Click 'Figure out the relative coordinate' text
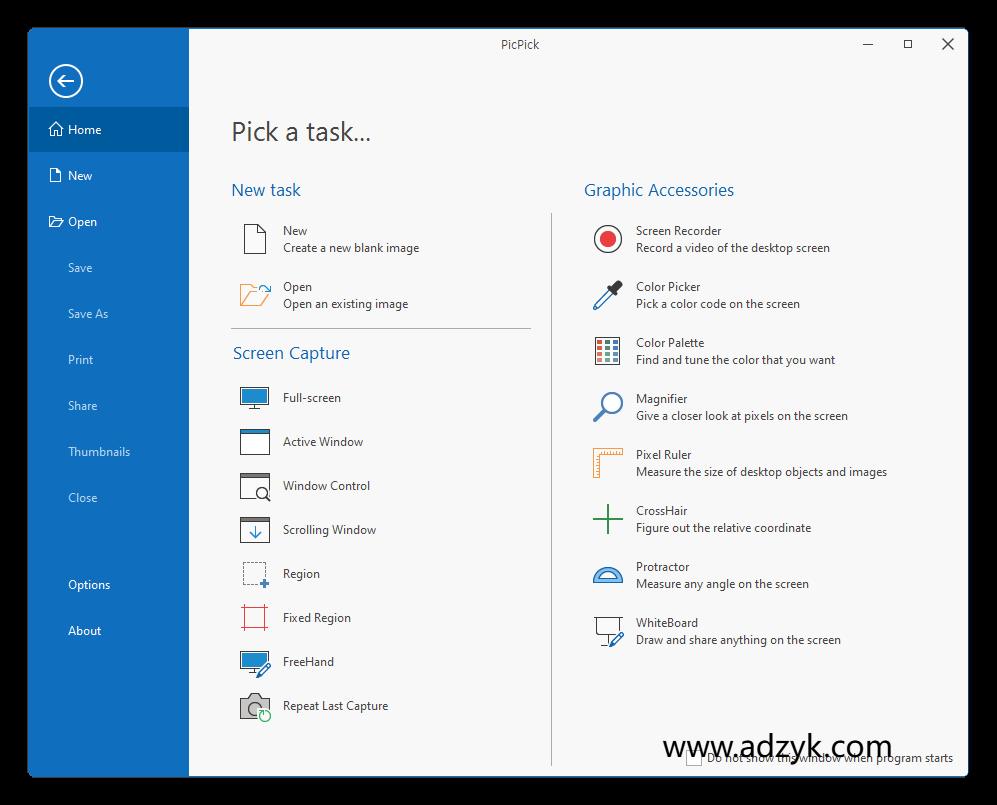 click(x=724, y=528)
